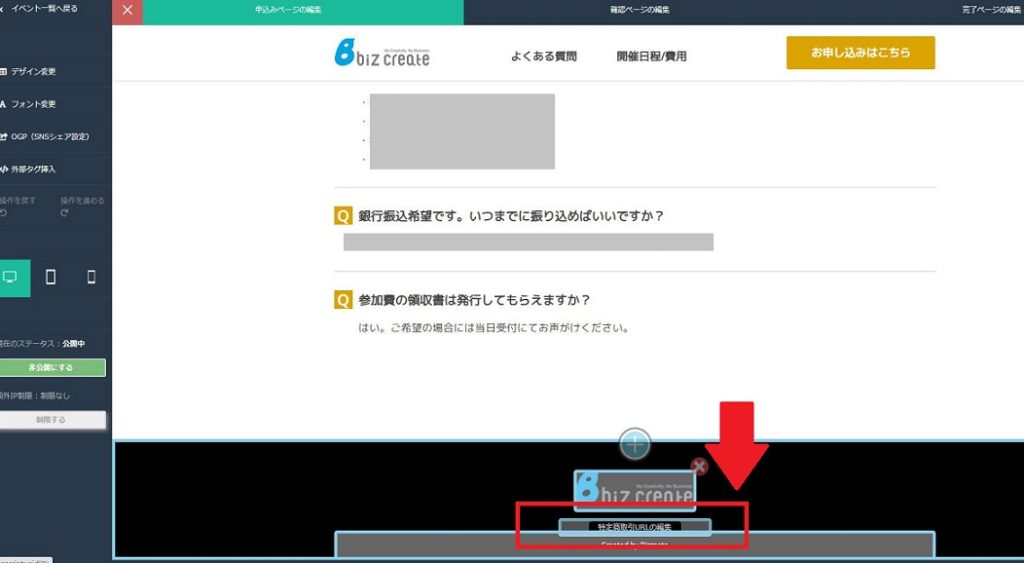Screen dimensions: 1024x563
Task: Click 特定商取引URLの編集 in footer
Action: 634,526
